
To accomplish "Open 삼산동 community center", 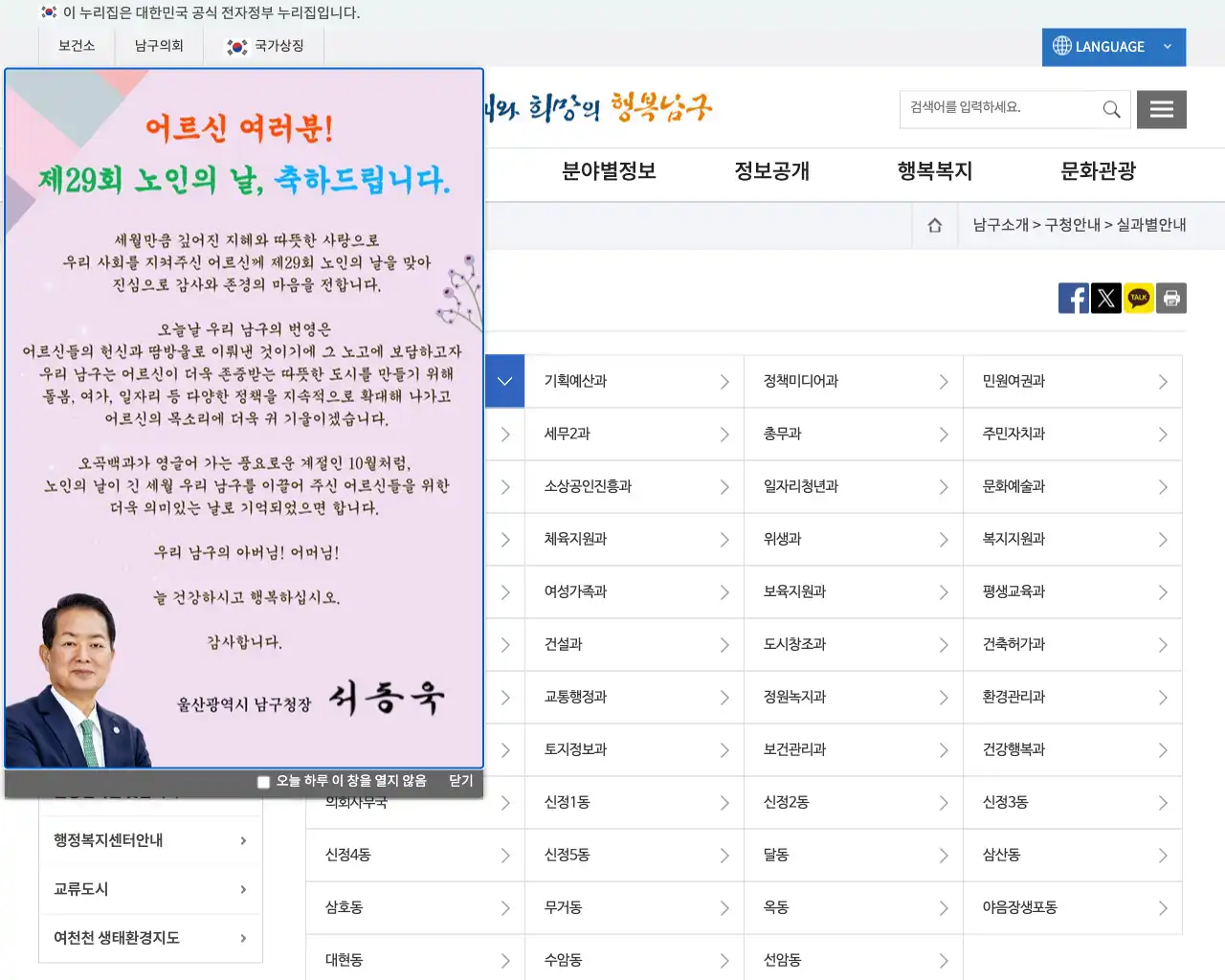I will pyautogui.click(x=1073, y=855).
